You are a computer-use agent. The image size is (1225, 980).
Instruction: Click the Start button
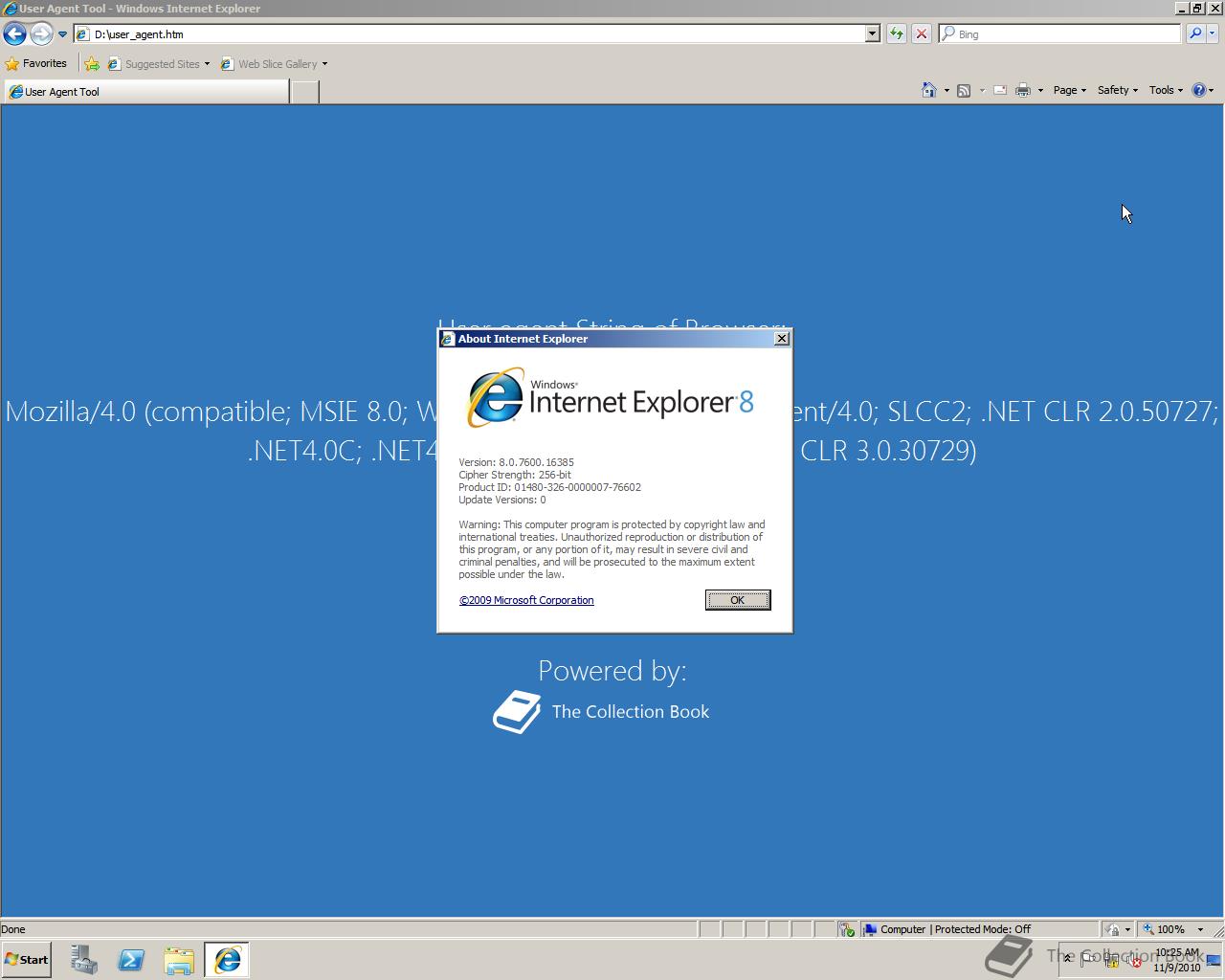(27, 960)
